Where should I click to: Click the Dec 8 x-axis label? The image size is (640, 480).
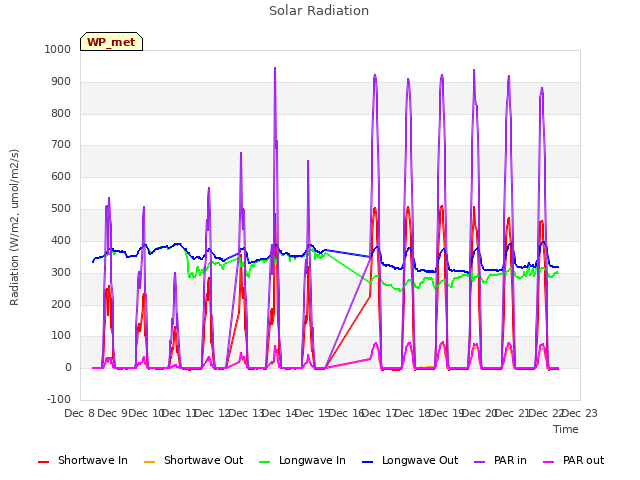pyautogui.click(x=80, y=413)
